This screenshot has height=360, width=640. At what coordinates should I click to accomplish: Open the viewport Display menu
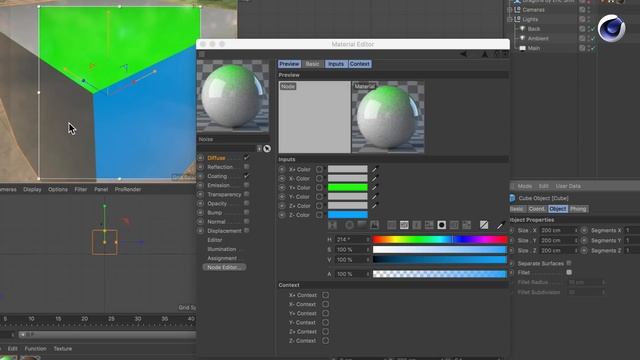32,189
